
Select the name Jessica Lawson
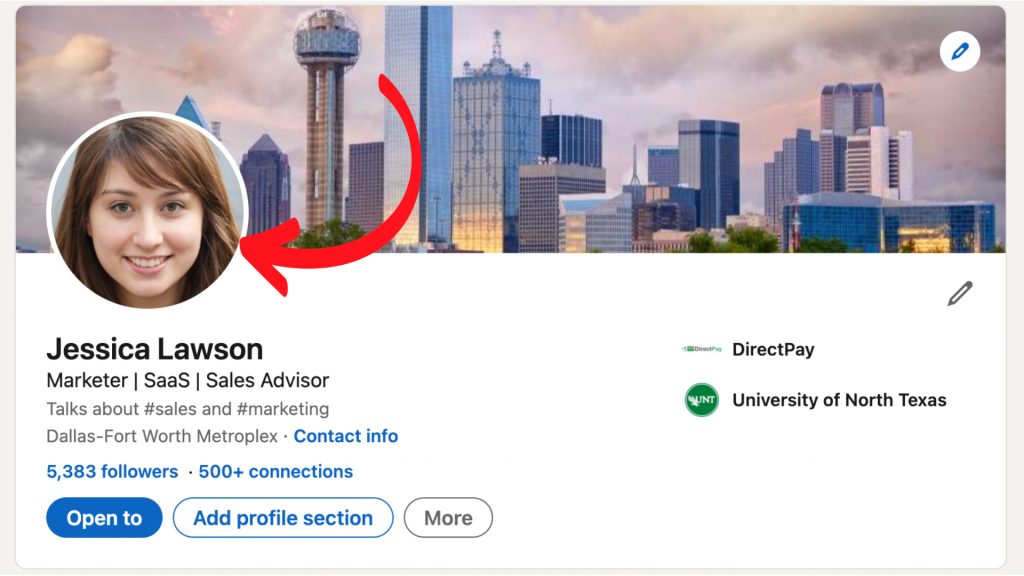click(155, 349)
